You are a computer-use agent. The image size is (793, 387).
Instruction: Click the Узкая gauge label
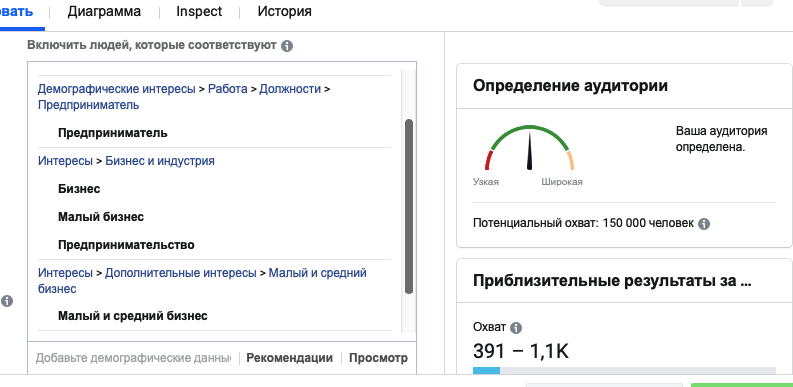point(486,182)
